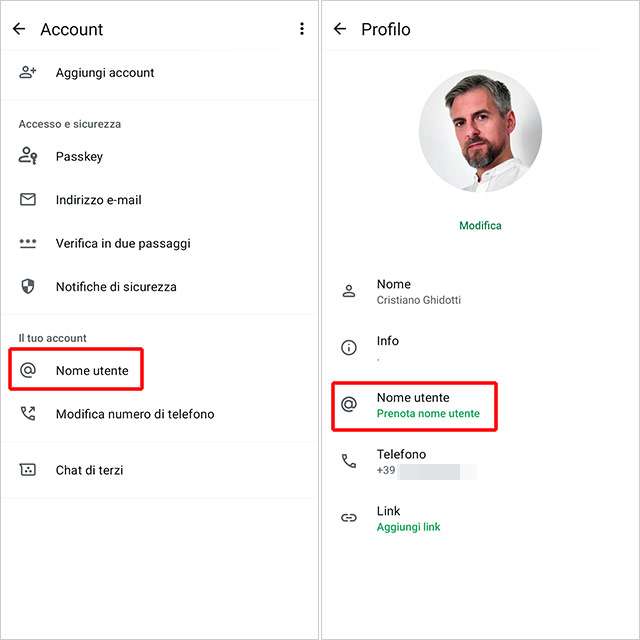Tap the shield icon for Notifiche di sicurezza
This screenshot has height=640, width=640.
pos(28,286)
